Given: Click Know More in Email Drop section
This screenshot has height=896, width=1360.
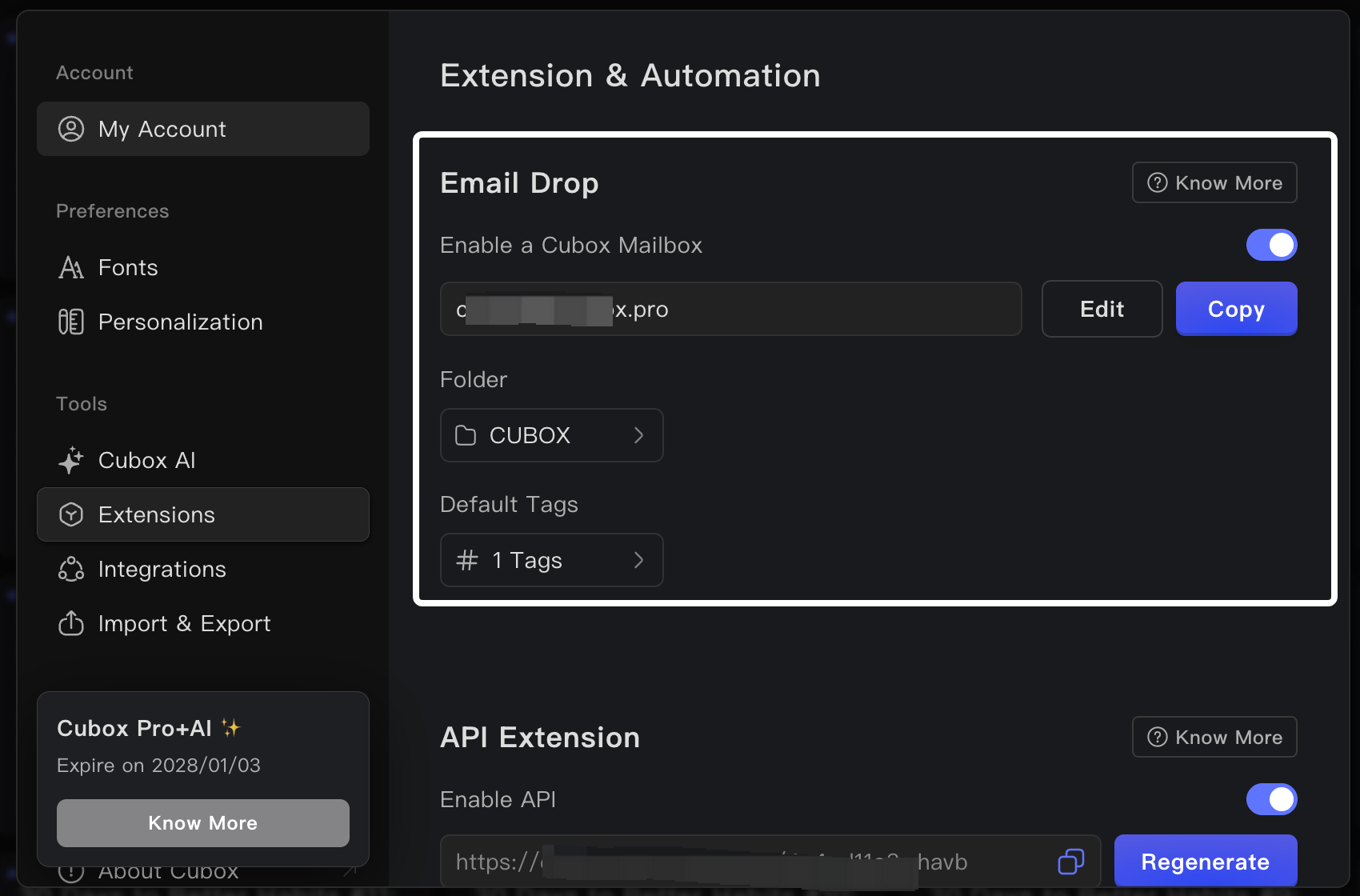Looking at the screenshot, I should point(1214,183).
